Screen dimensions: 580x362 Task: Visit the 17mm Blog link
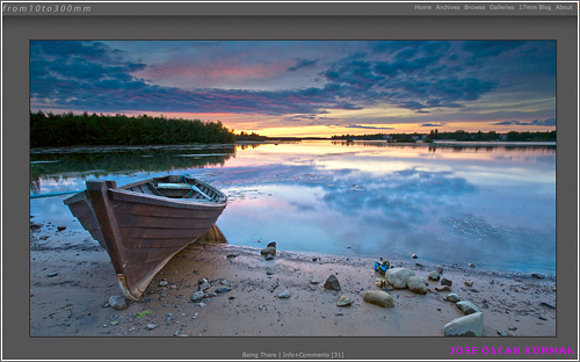click(535, 7)
